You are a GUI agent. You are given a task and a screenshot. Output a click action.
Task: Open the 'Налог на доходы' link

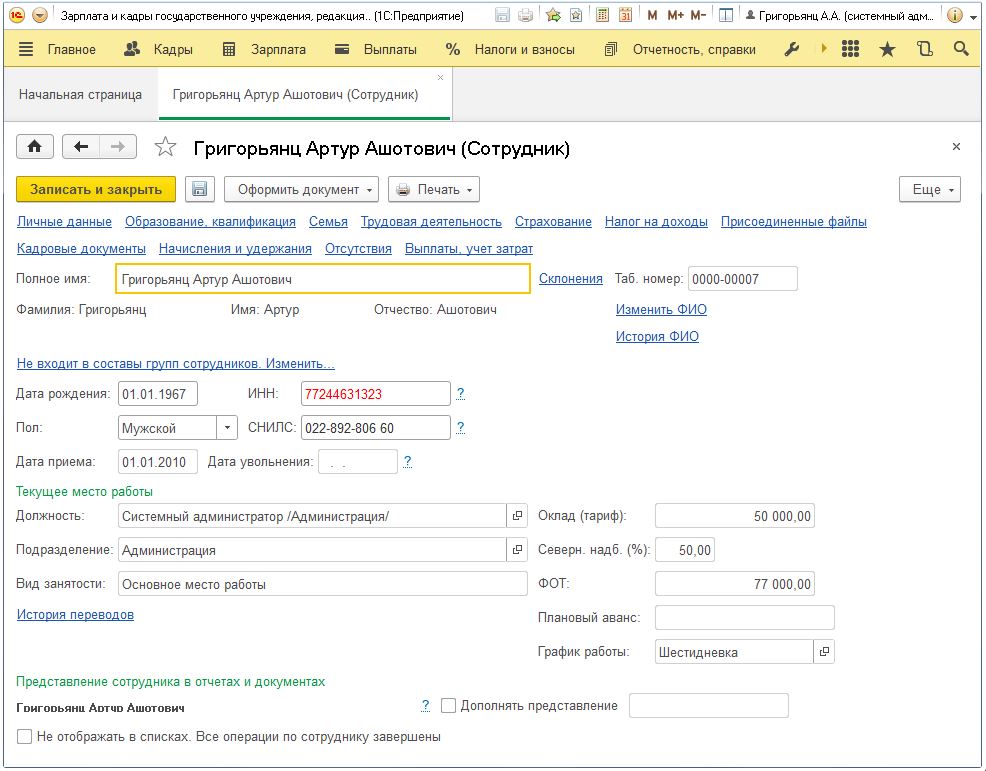(656, 222)
